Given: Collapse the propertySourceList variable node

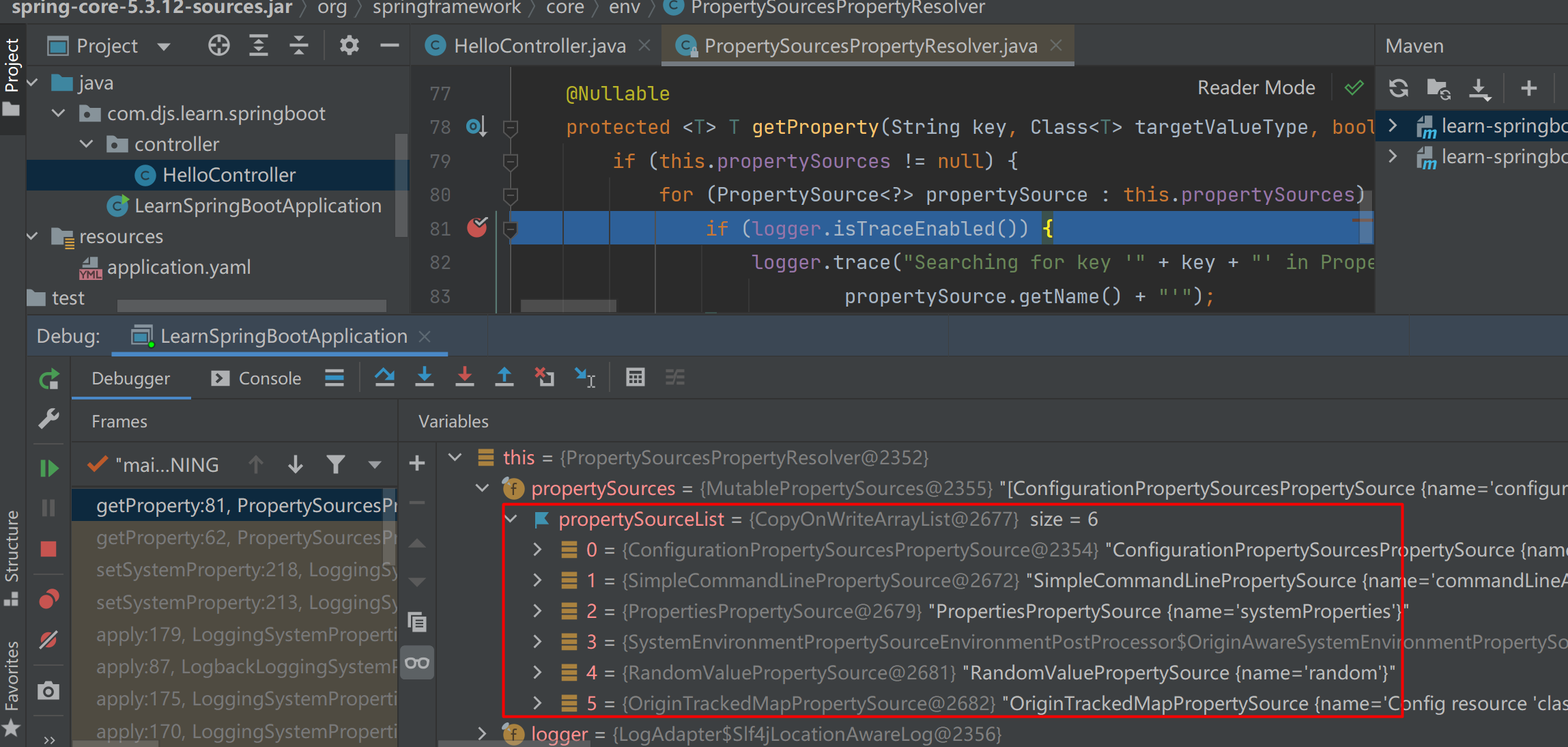Looking at the screenshot, I should point(511,519).
